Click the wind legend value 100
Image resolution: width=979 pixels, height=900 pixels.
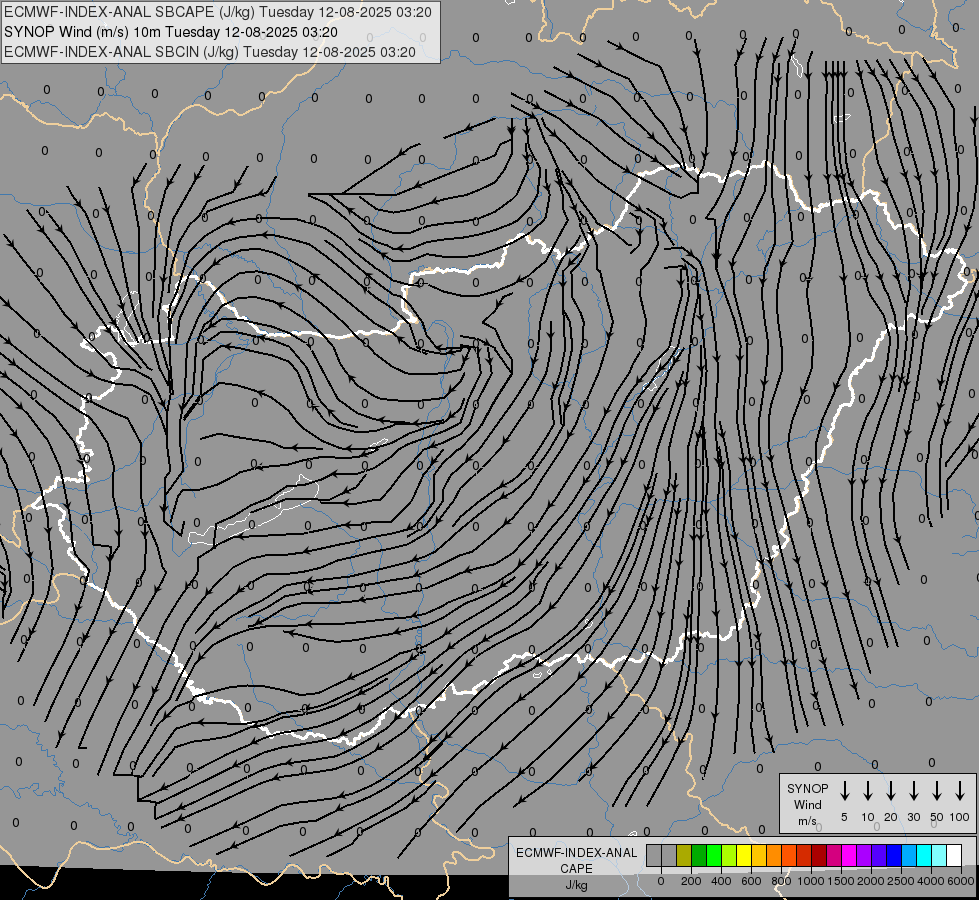pos(960,817)
